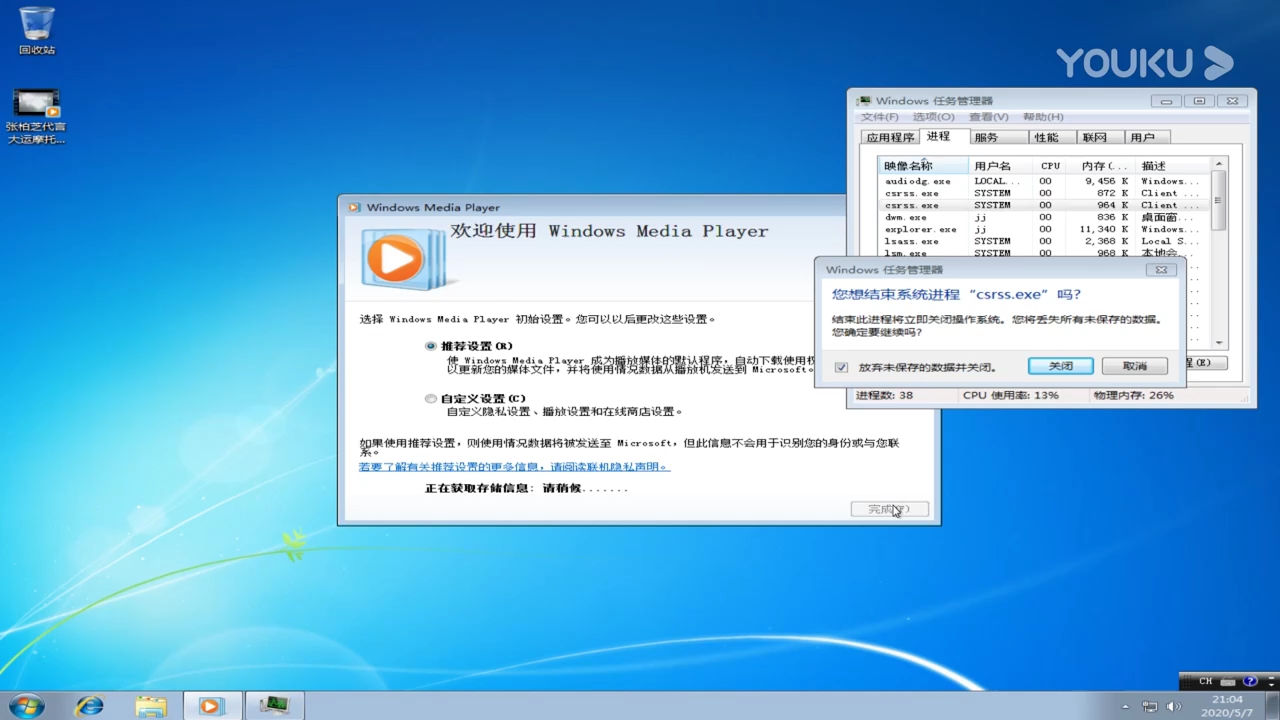The width and height of the screenshot is (1280, 720).
Task: Maximize the Task Manager window
Action: [1199, 101]
